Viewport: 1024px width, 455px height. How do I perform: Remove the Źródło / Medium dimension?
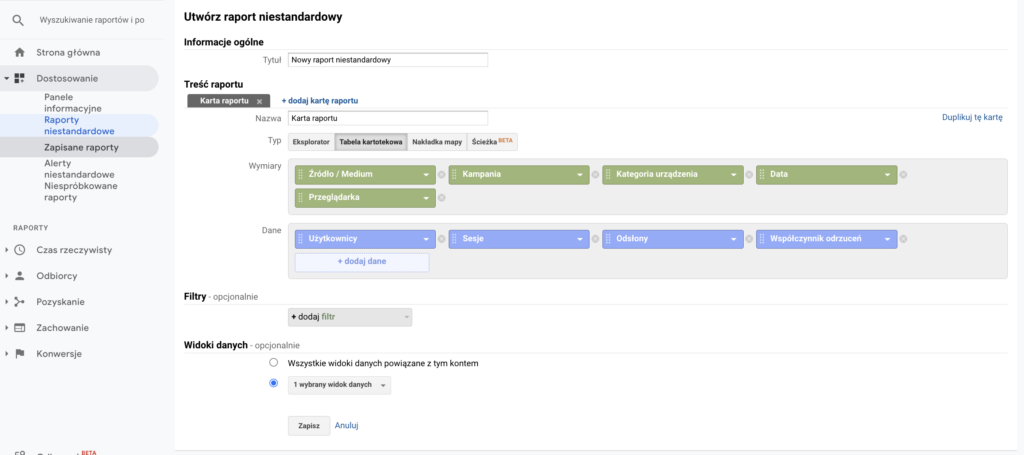point(441,175)
